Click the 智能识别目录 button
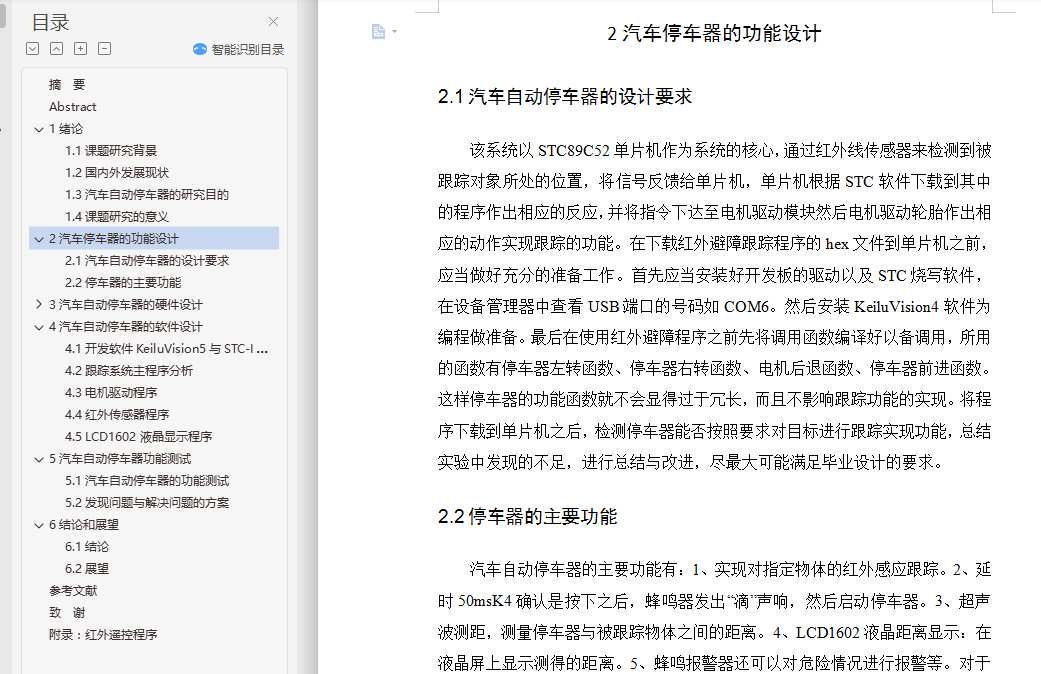This screenshot has width=1041, height=674. 238,49
